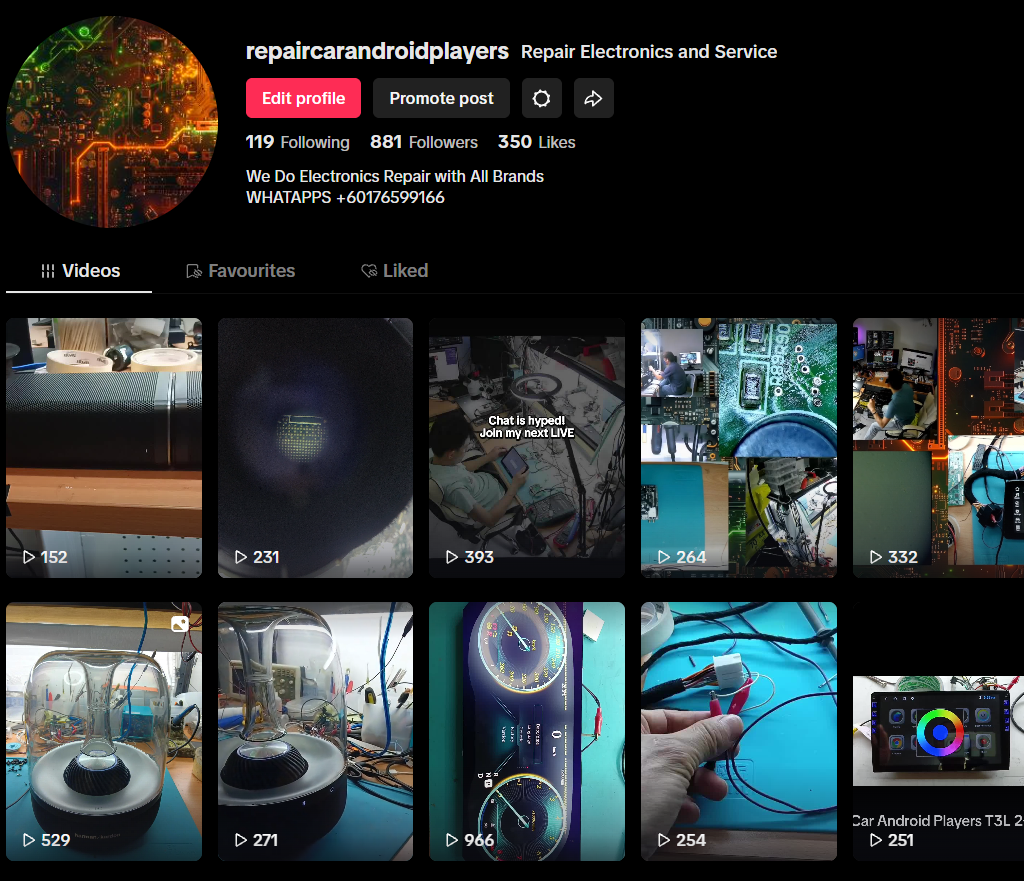Open the settings gear icon
Screen dimensions: 1024x881
pyautogui.click(x=541, y=98)
